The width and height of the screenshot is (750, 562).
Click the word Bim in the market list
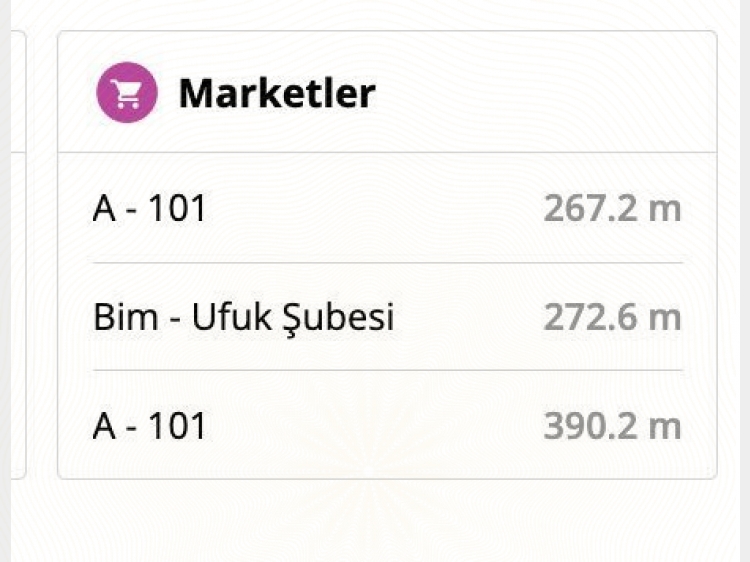125,317
